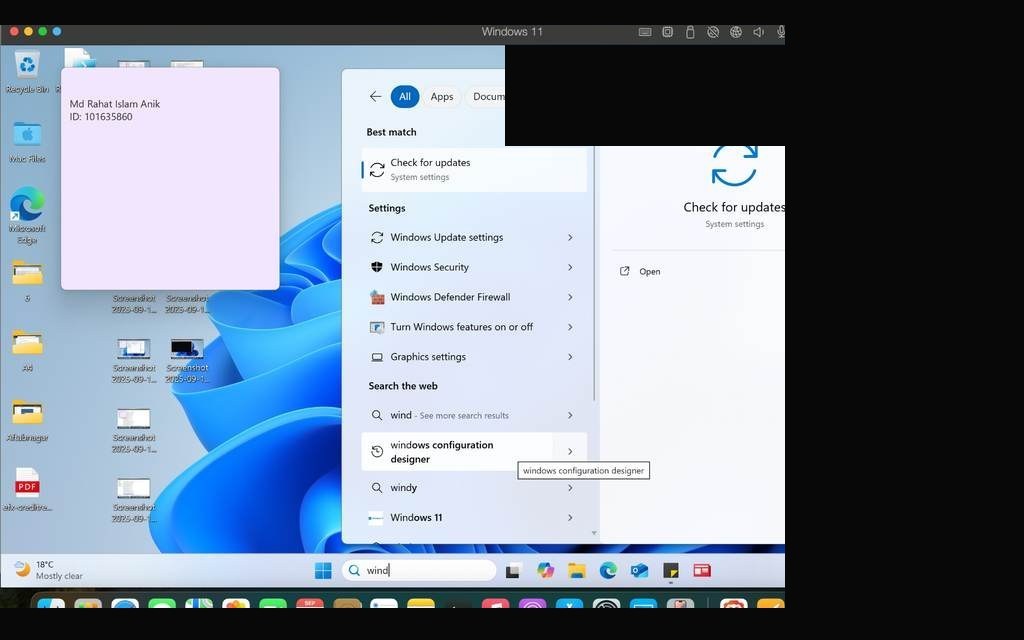Click the large refresh icon in preview pane
This screenshot has height=640, width=1024.
click(x=734, y=165)
